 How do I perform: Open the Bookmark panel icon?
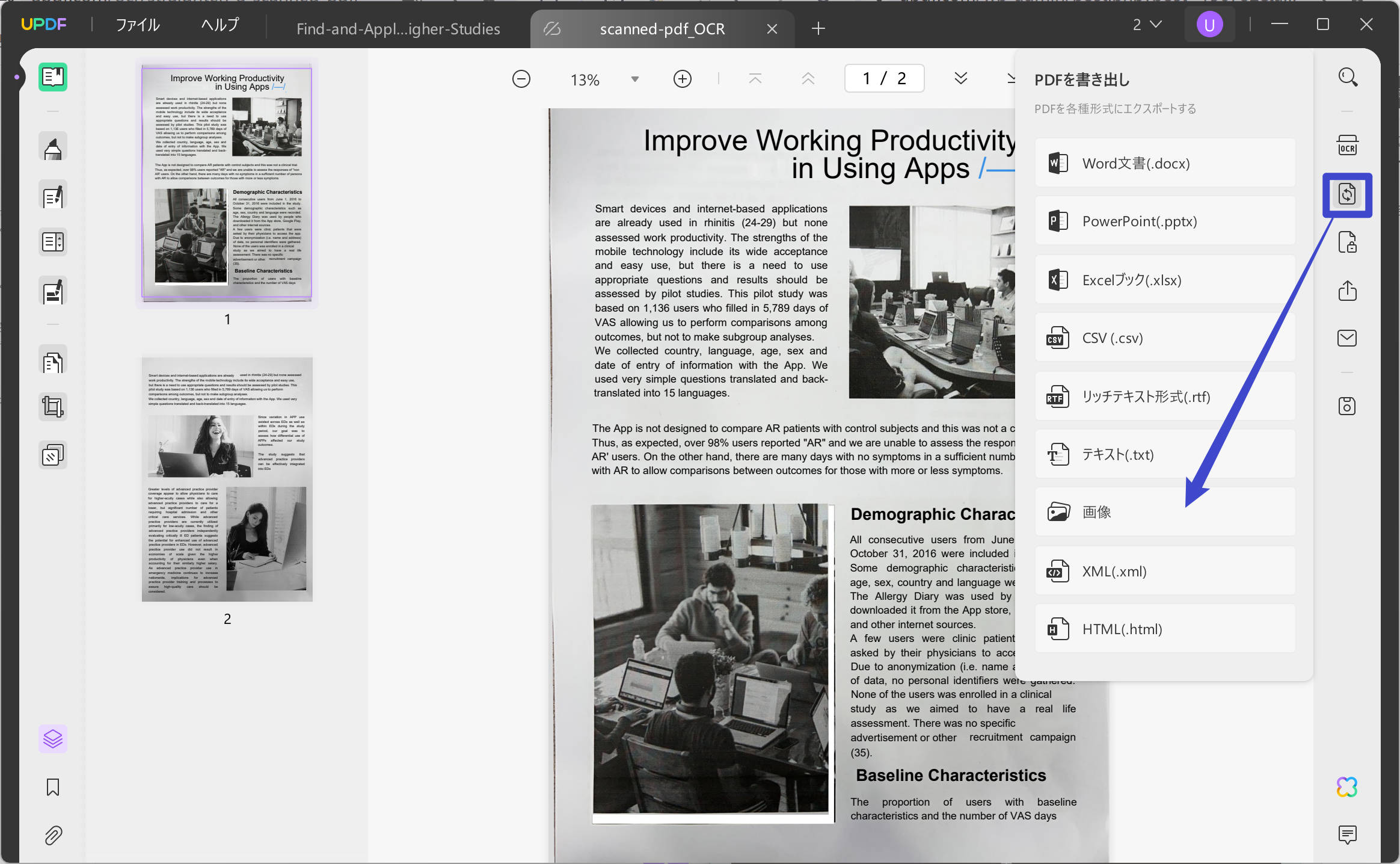point(53,787)
